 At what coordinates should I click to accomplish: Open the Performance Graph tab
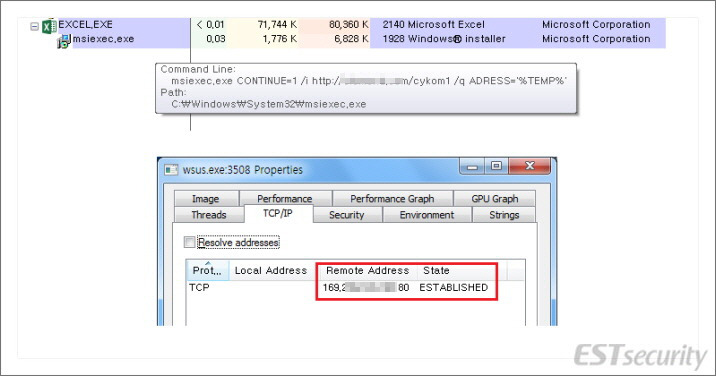[392, 199]
